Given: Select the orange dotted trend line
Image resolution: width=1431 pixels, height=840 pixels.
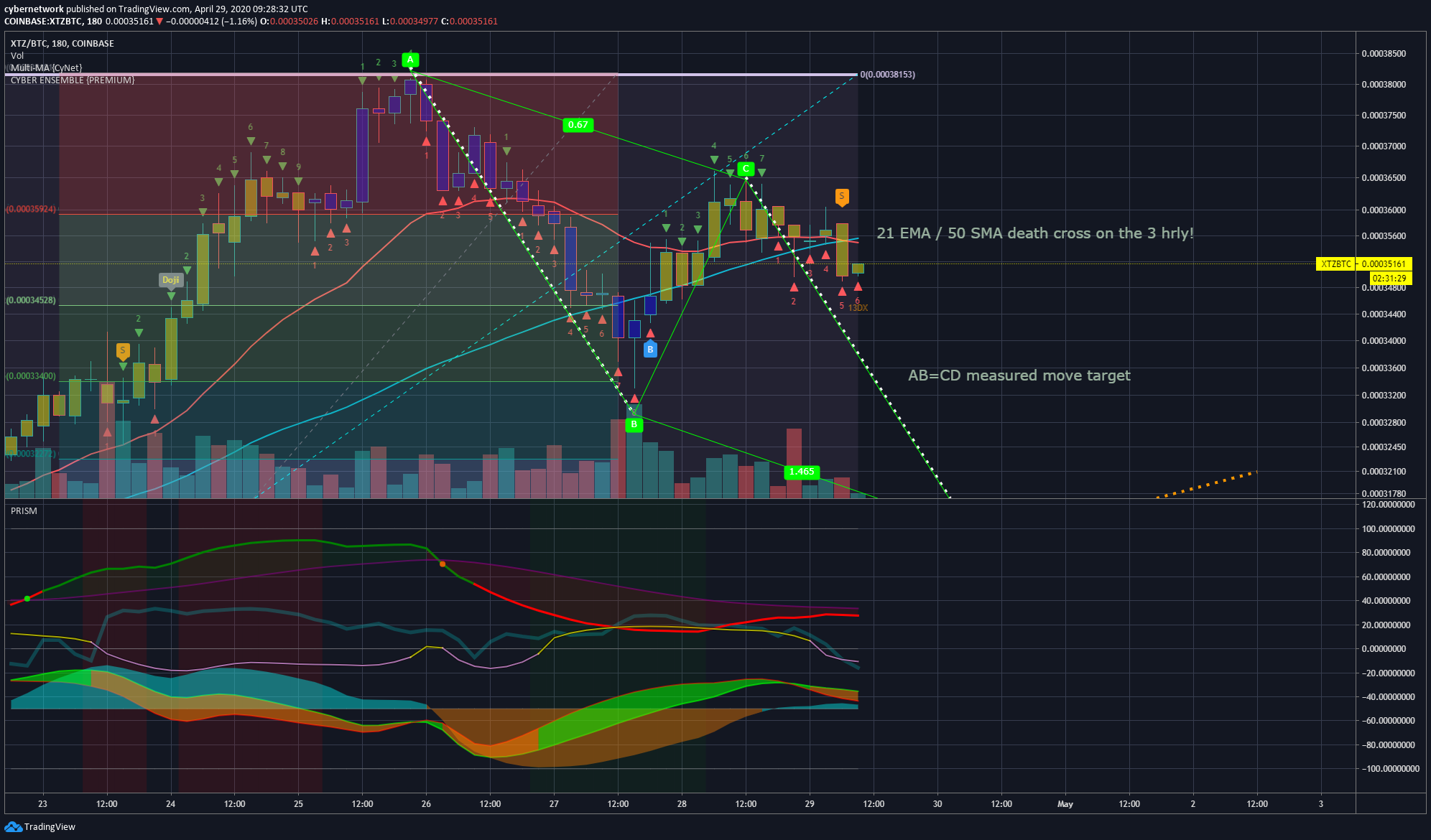Looking at the screenshot, I should tap(1207, 485).
